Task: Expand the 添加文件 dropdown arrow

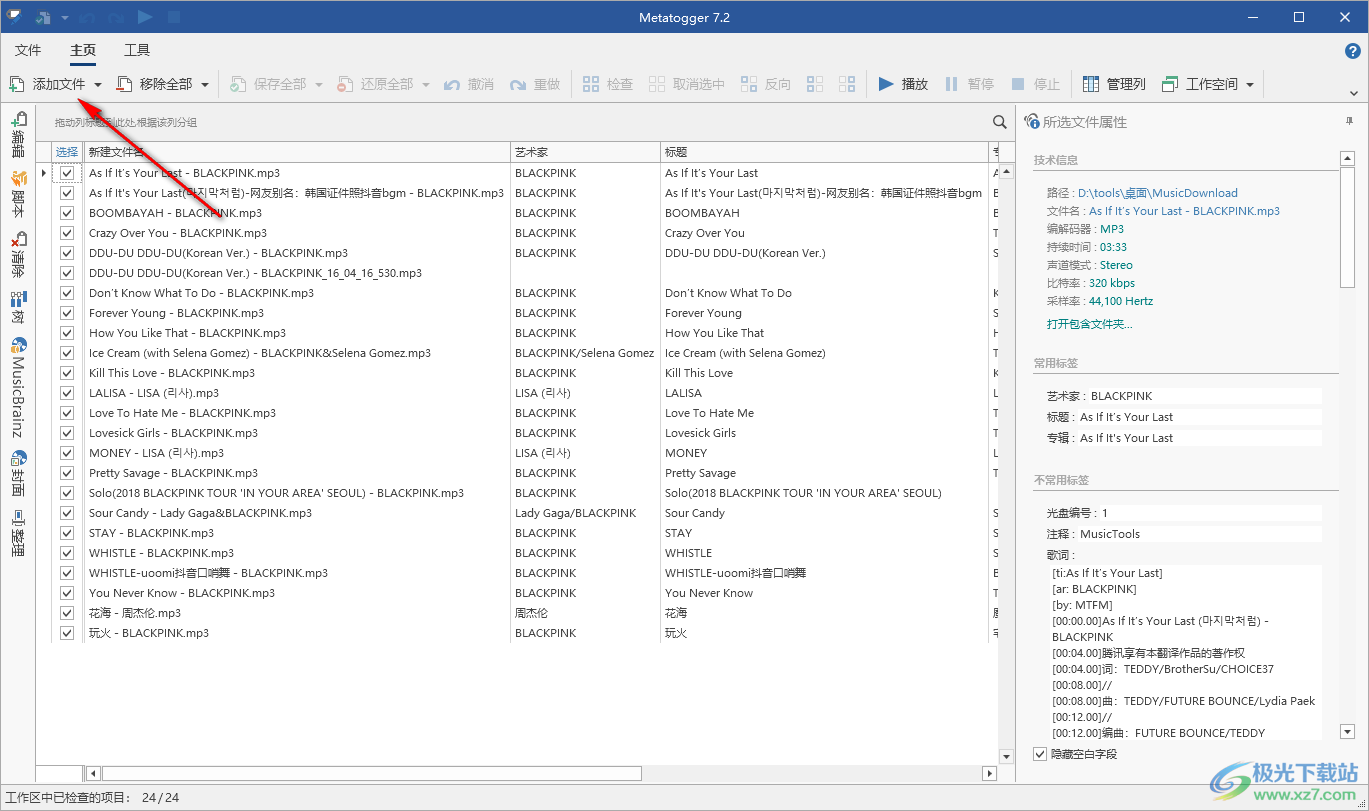Action: click(98, 85)
